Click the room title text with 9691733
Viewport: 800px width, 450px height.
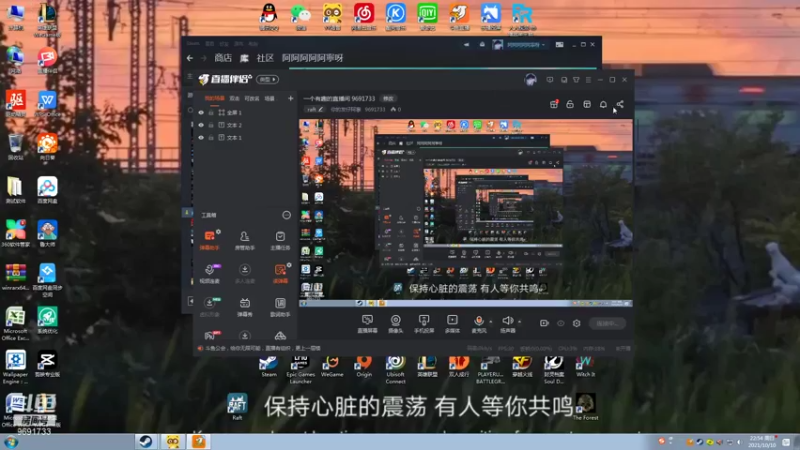pyautogui.click(x=339, y=98)
